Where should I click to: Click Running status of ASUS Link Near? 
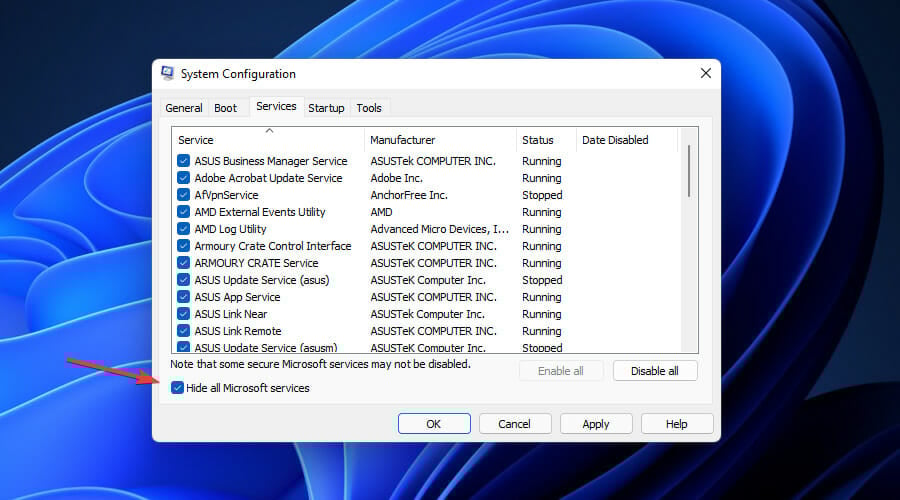click(541, 314)
